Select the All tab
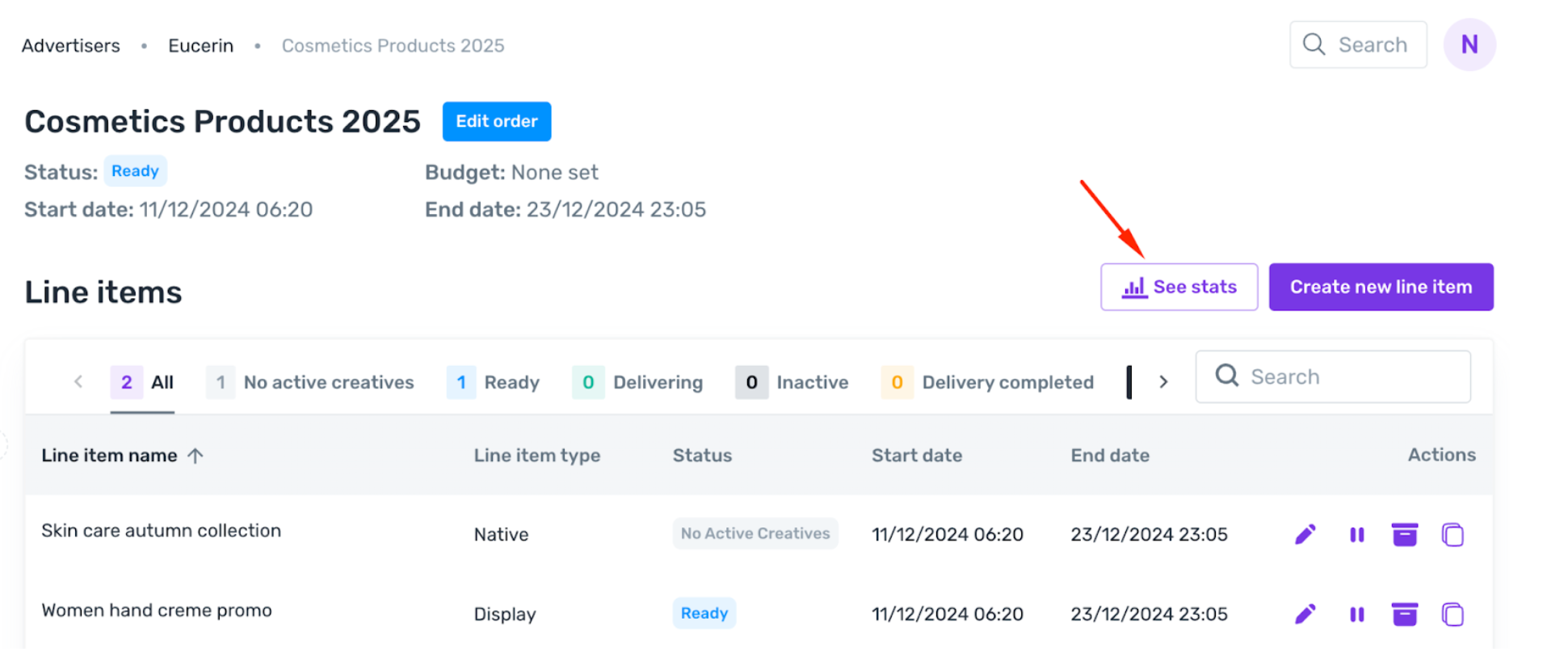 142,382
